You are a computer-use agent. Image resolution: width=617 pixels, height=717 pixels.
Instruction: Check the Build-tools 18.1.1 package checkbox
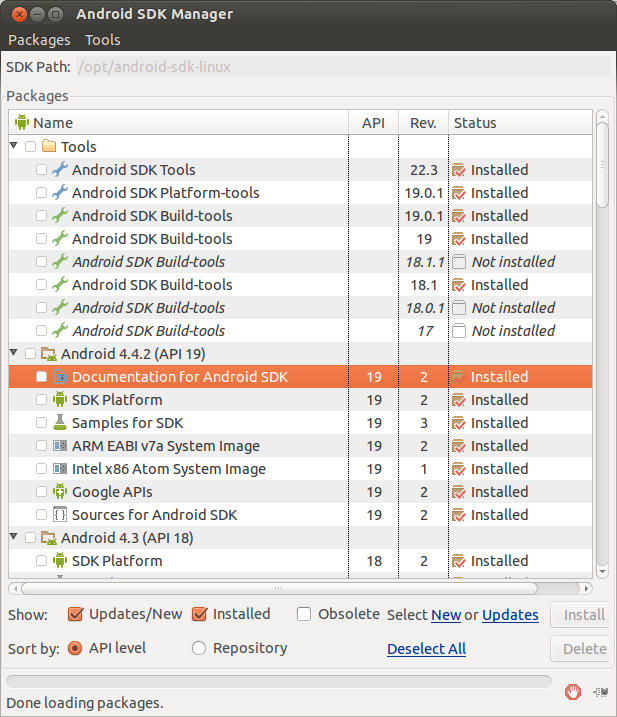coord(41,262)
